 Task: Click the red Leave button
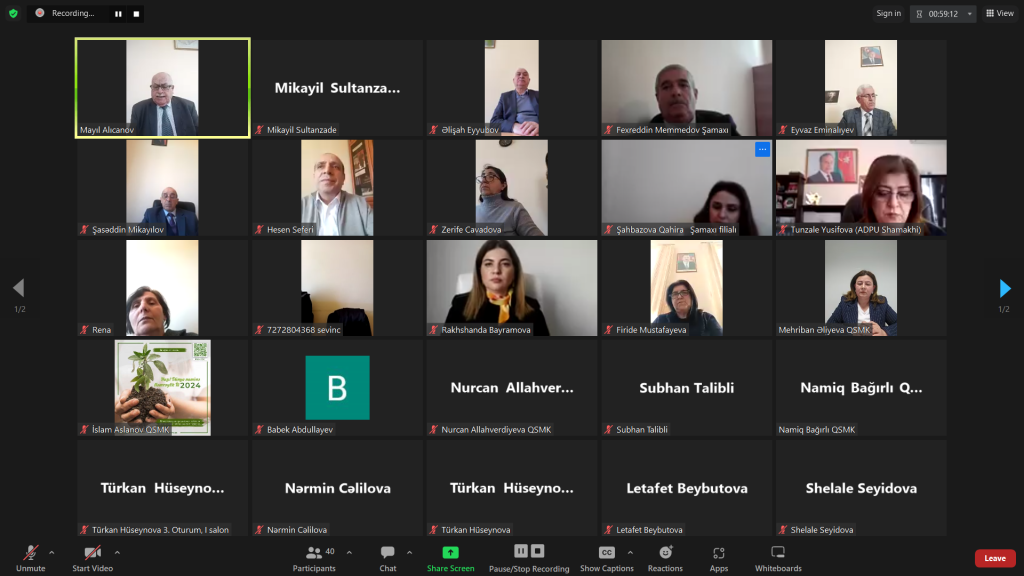(995, 558)
